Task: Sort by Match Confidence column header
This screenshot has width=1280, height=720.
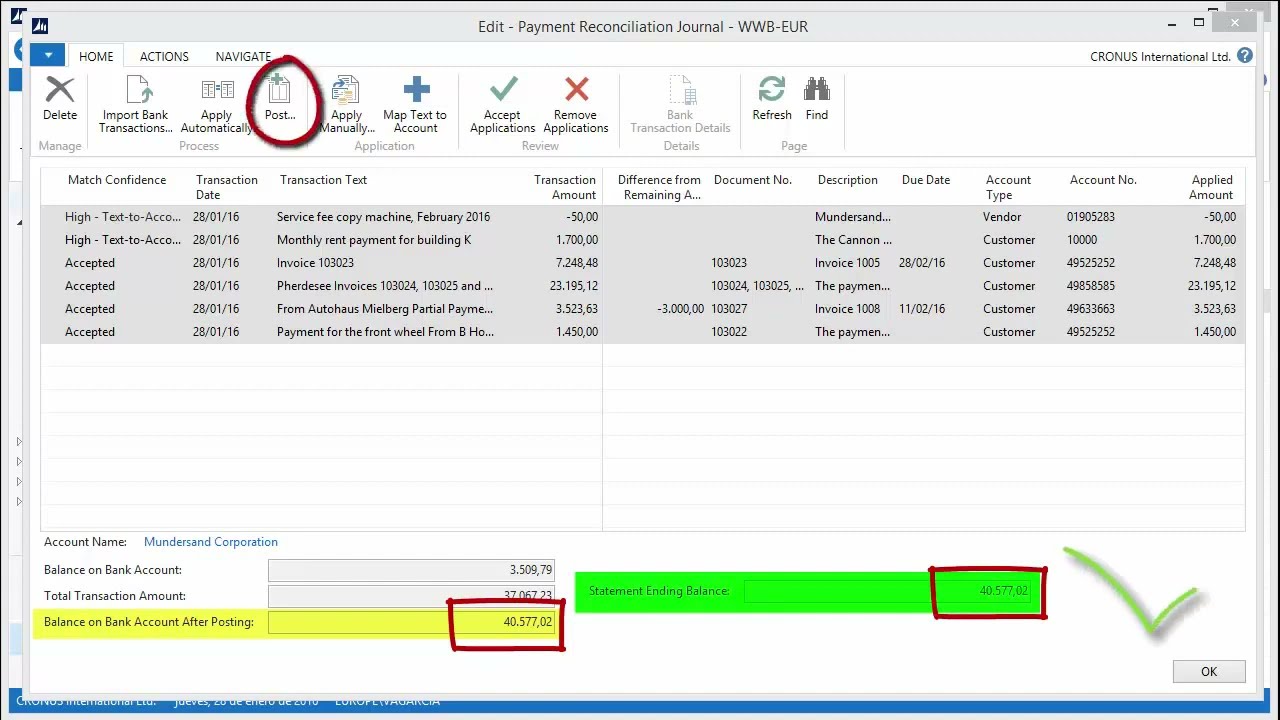Action: [x=117, y=180]
